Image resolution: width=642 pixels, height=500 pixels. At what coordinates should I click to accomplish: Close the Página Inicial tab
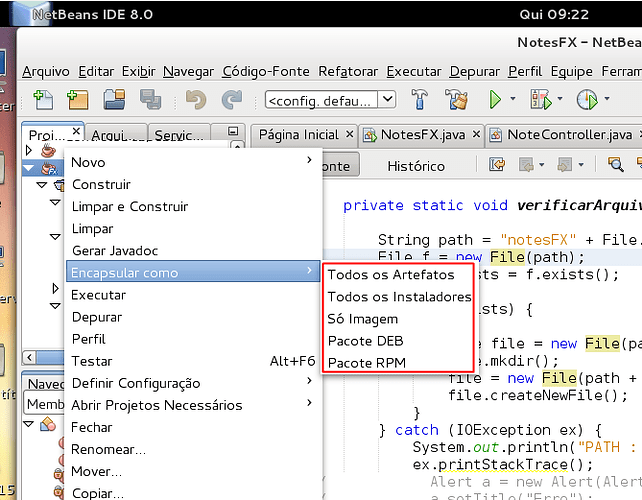pos(349,134)
